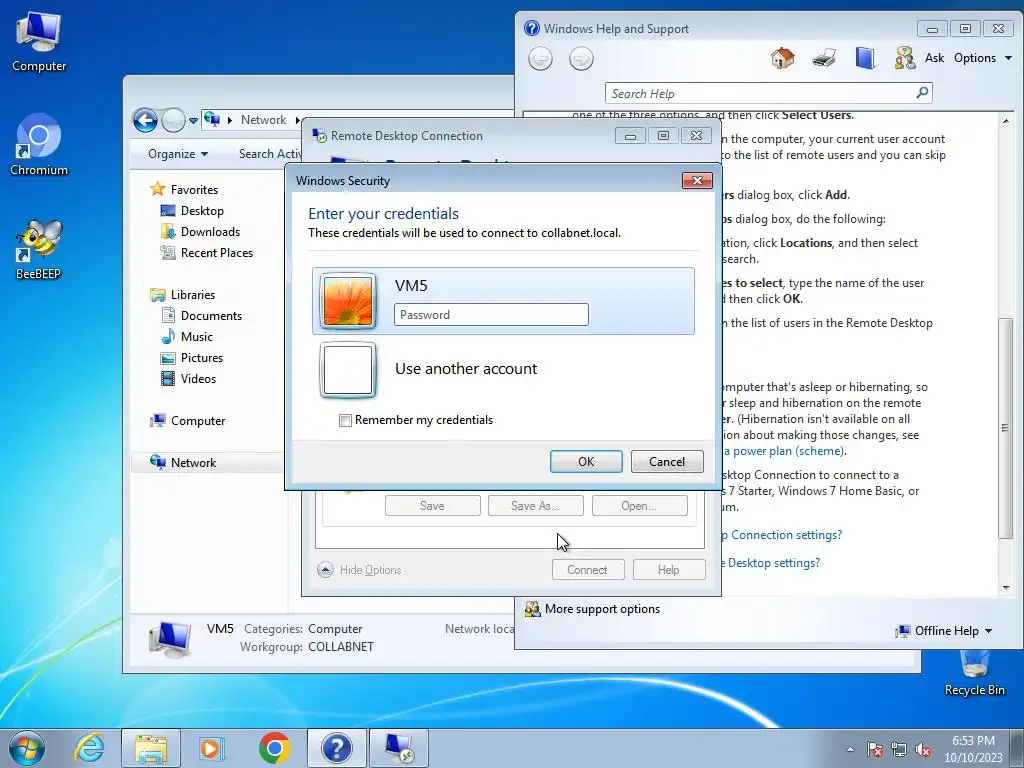
Task: Open the Options dropdown in Help
Action: click(x=983, y=58)
